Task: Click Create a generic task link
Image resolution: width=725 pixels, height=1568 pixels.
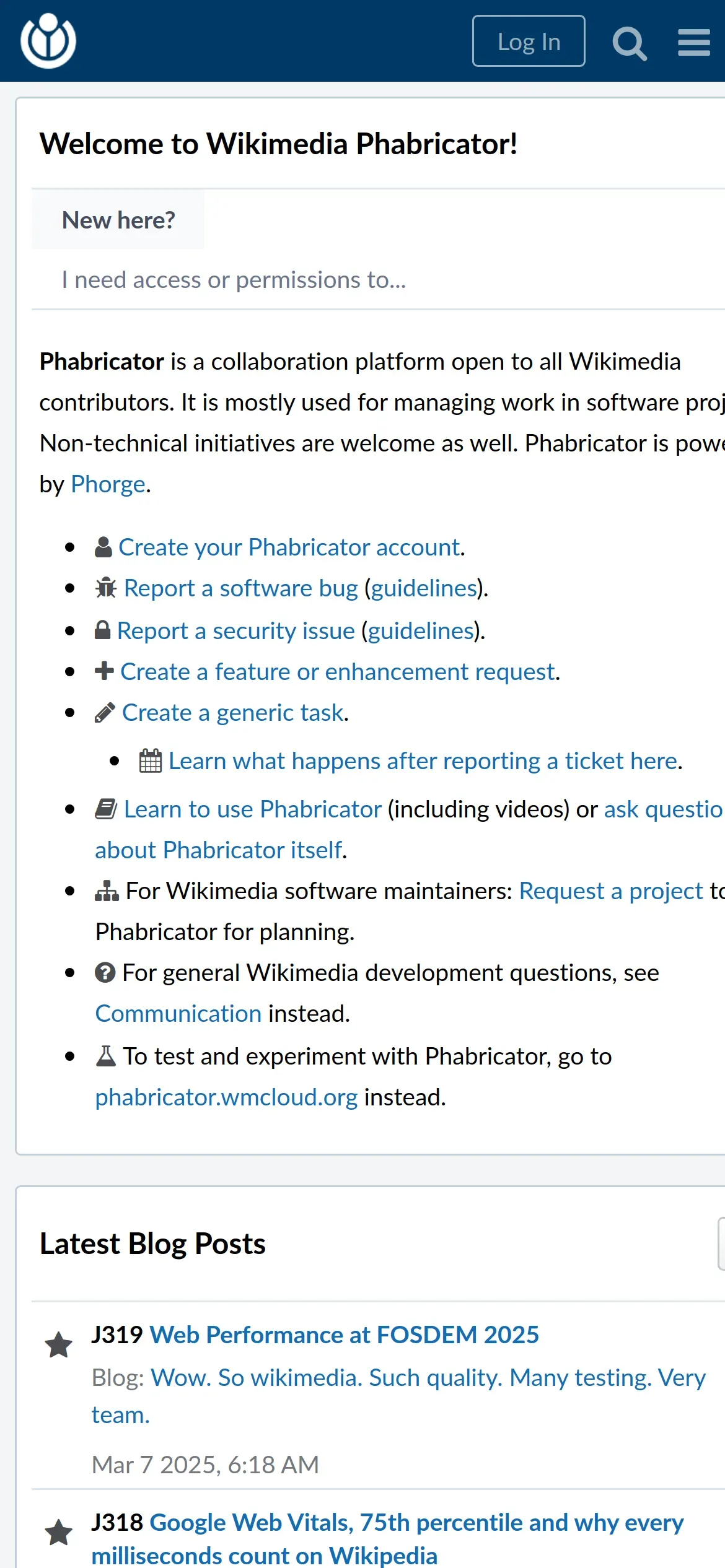Action: pos(232,713)
